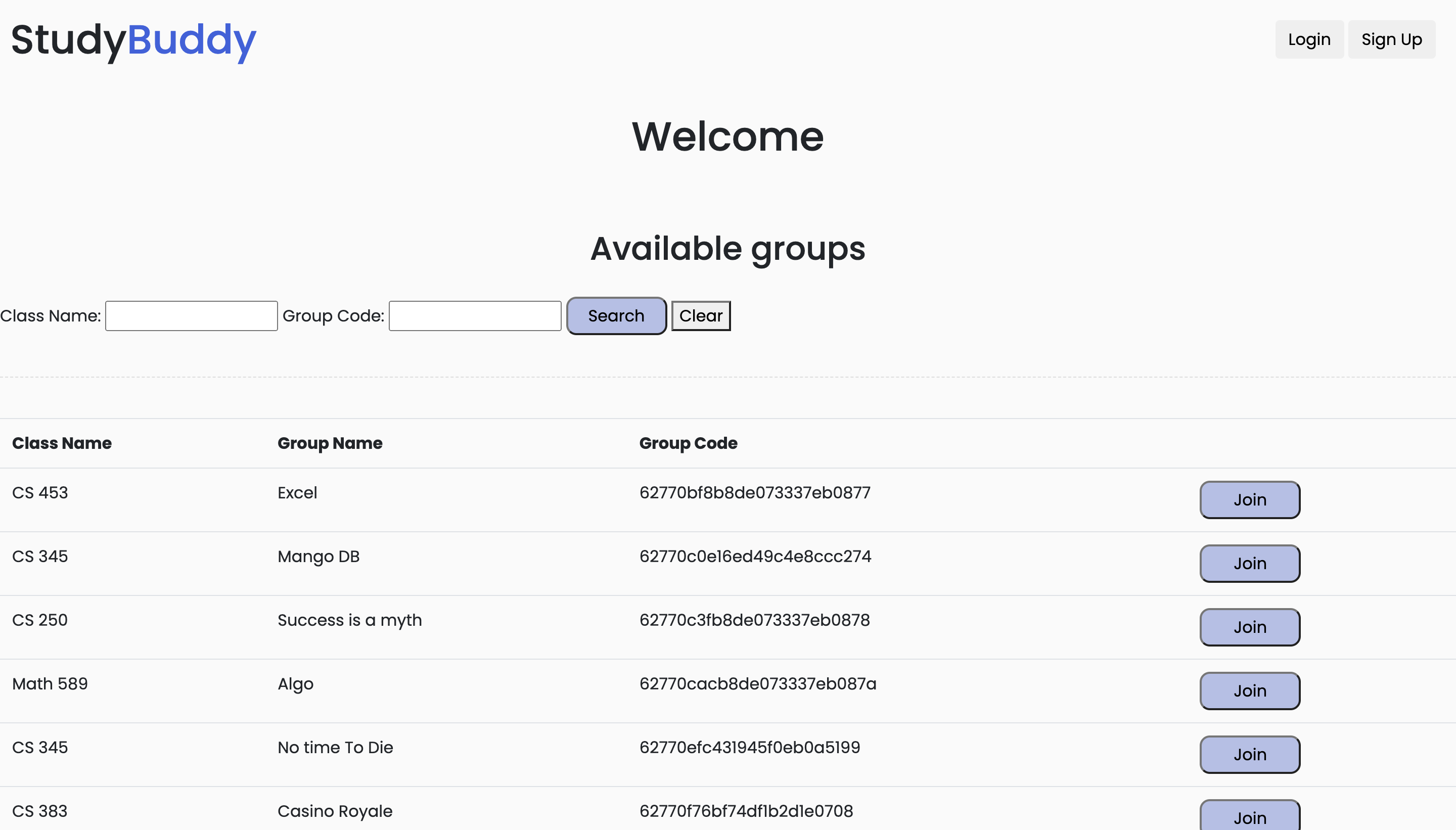Join the No time To Die group

pyautogui.click(x=1249, y=754)
